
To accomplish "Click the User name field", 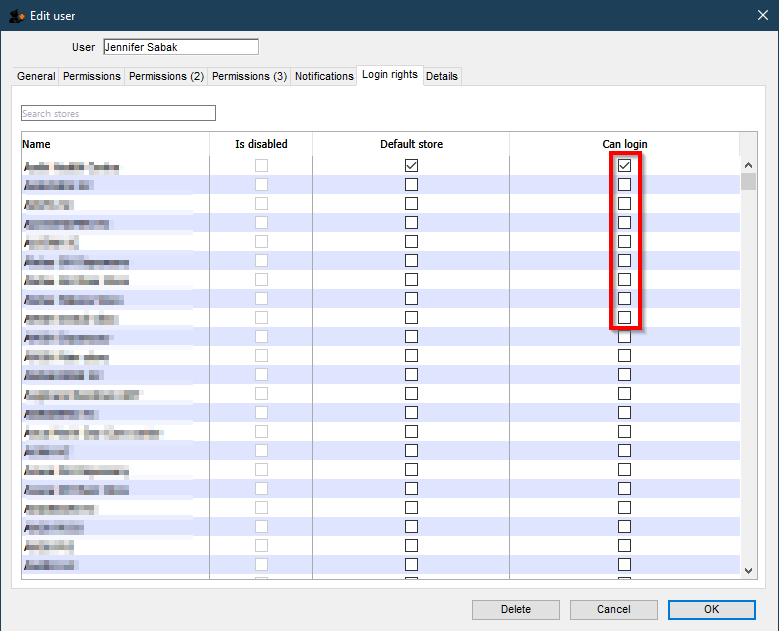I will click(x=180, y=47).
